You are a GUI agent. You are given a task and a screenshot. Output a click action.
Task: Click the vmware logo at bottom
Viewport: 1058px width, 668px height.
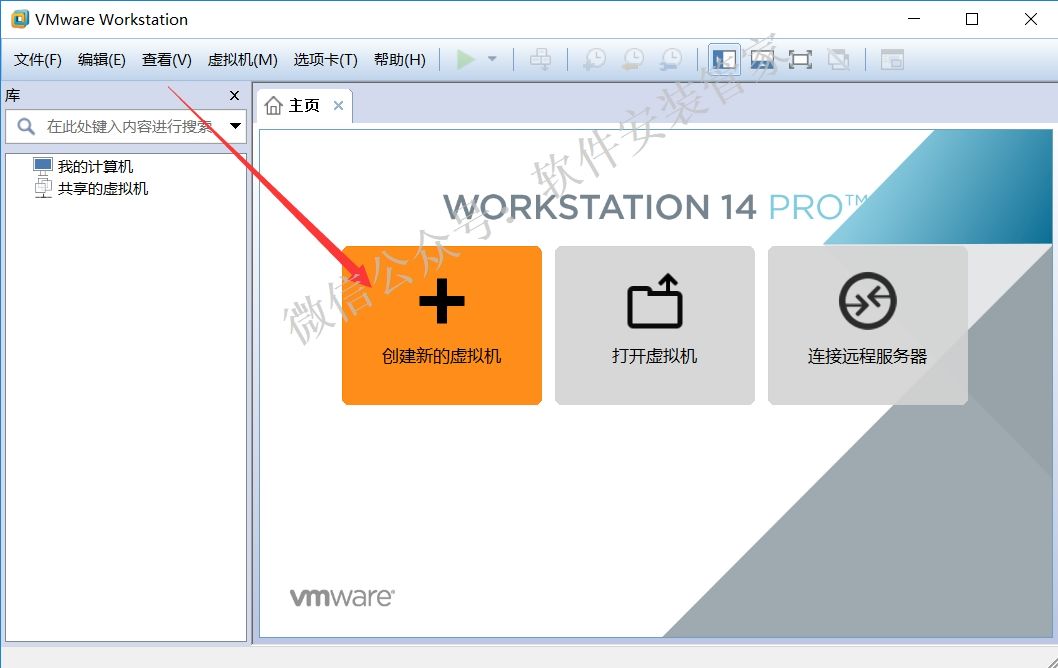click(342, 597)
